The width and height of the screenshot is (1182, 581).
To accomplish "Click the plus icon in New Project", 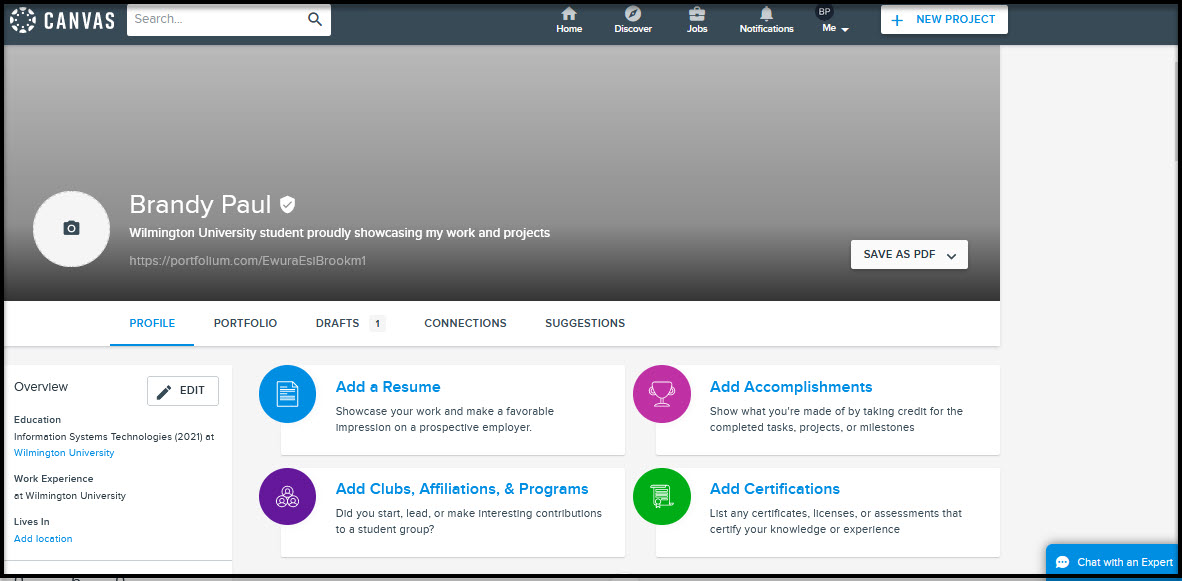I will tap(897, 20).
